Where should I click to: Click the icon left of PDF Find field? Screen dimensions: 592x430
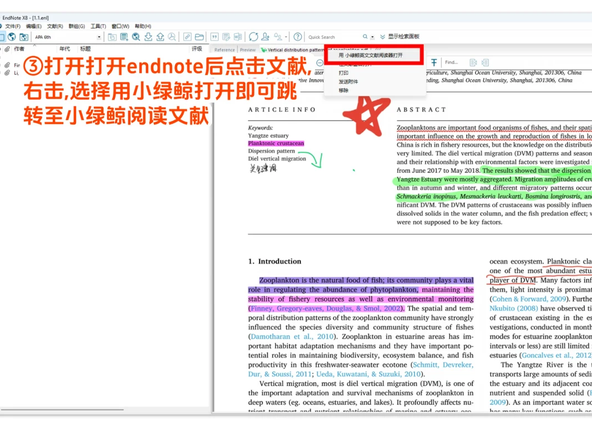(x=434, y=62)
